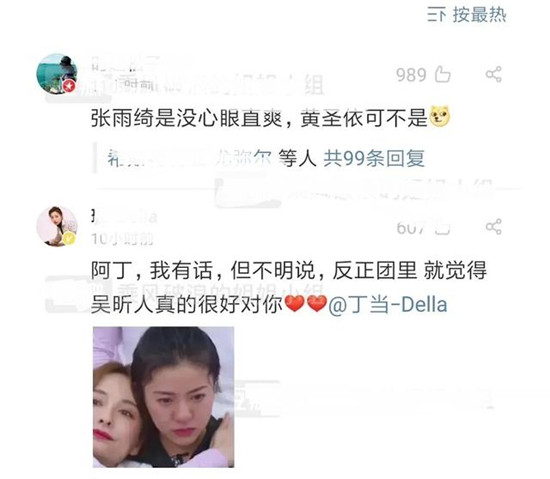Like the comment with 989 likes

tap(443, 74)
